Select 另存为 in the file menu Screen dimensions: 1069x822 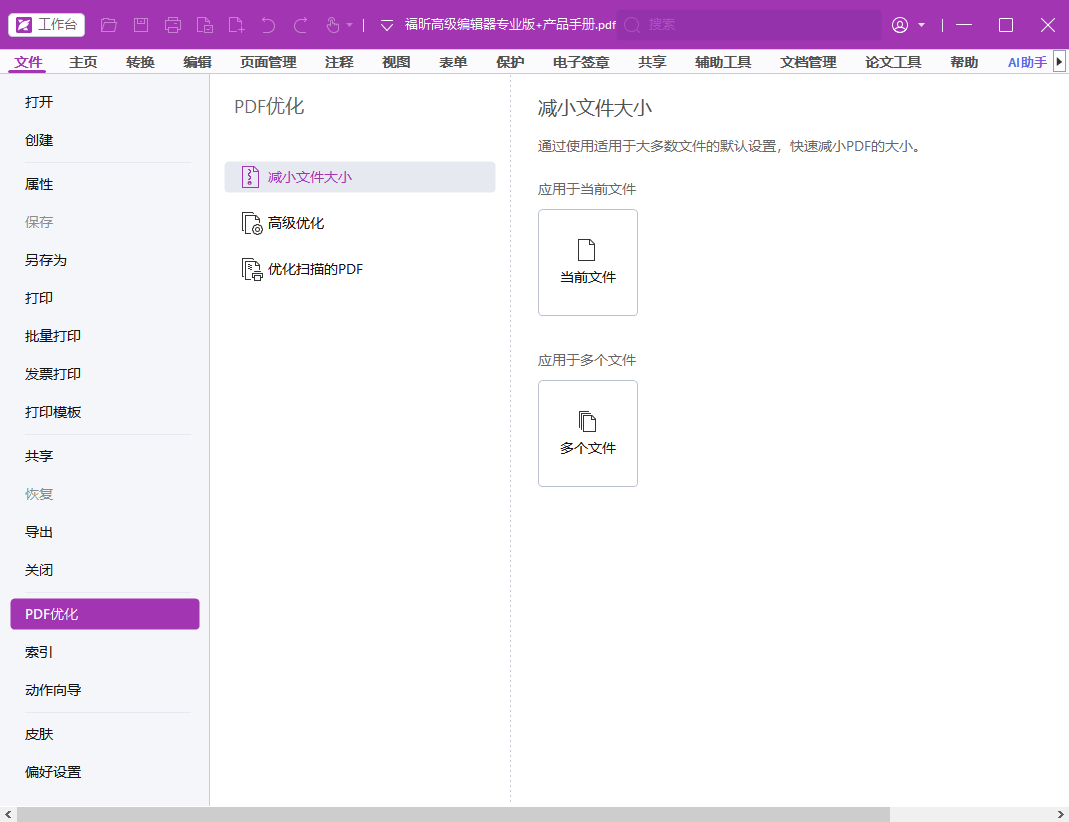[46, 260]
